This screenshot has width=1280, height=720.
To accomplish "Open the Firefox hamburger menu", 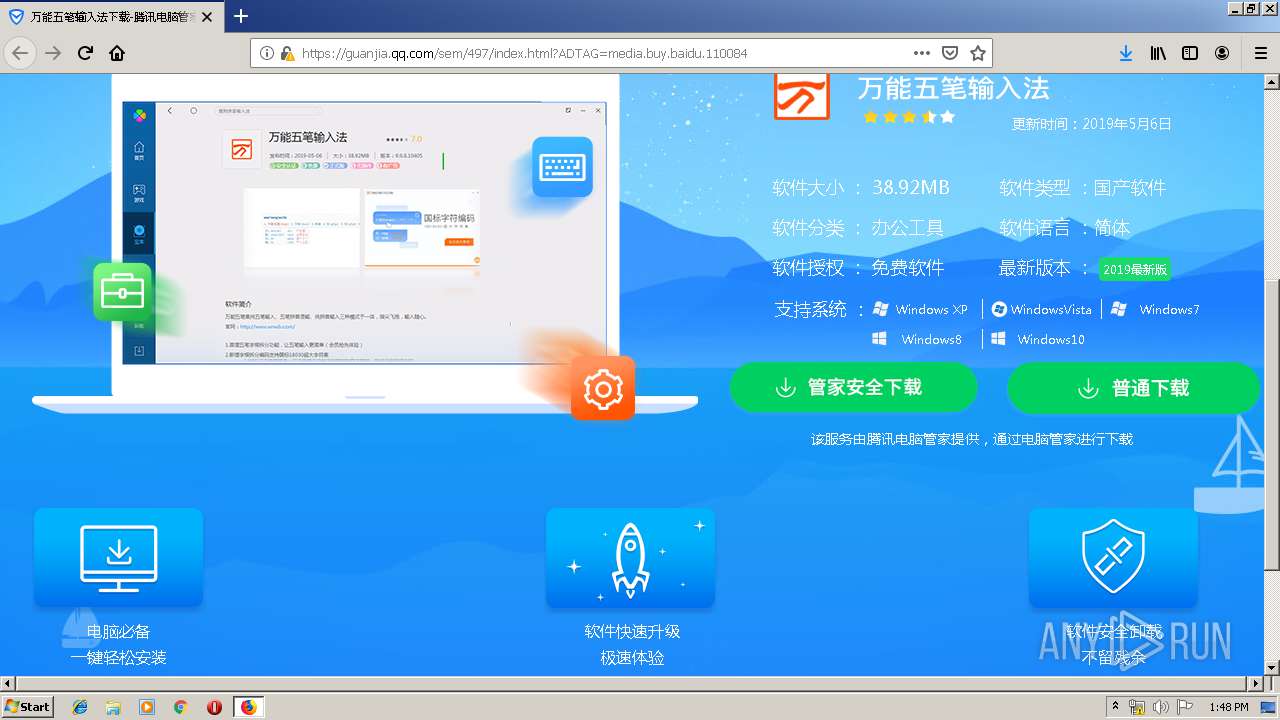I will [x=1260, y=53].
